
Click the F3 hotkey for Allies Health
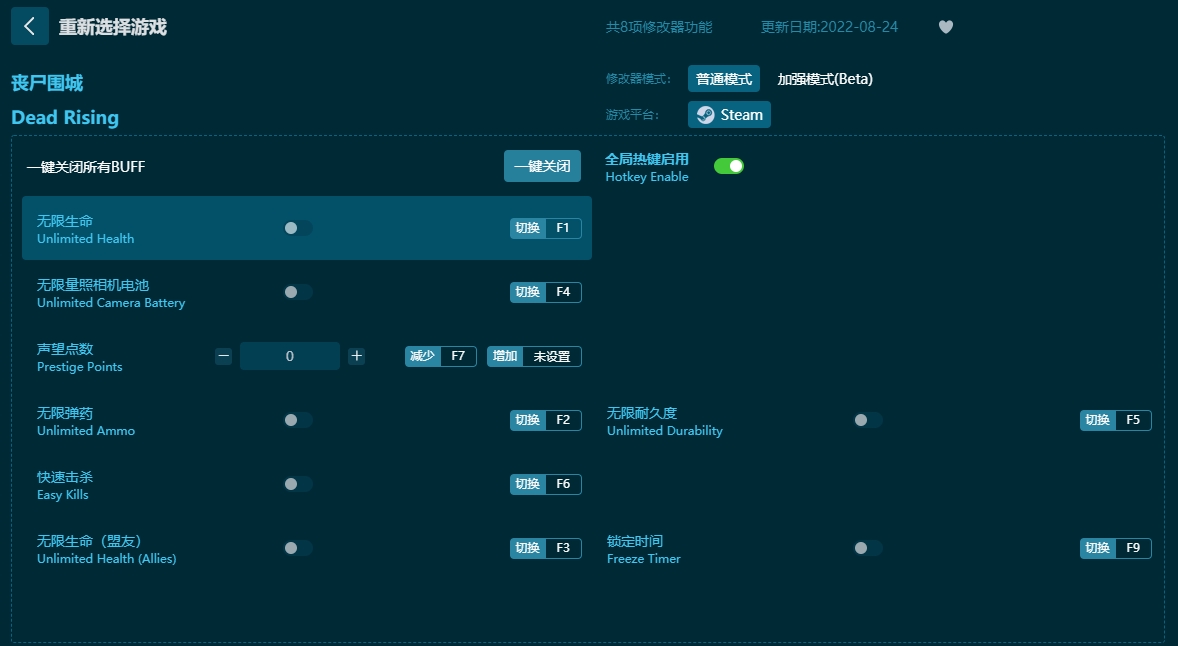pos(545,548)
